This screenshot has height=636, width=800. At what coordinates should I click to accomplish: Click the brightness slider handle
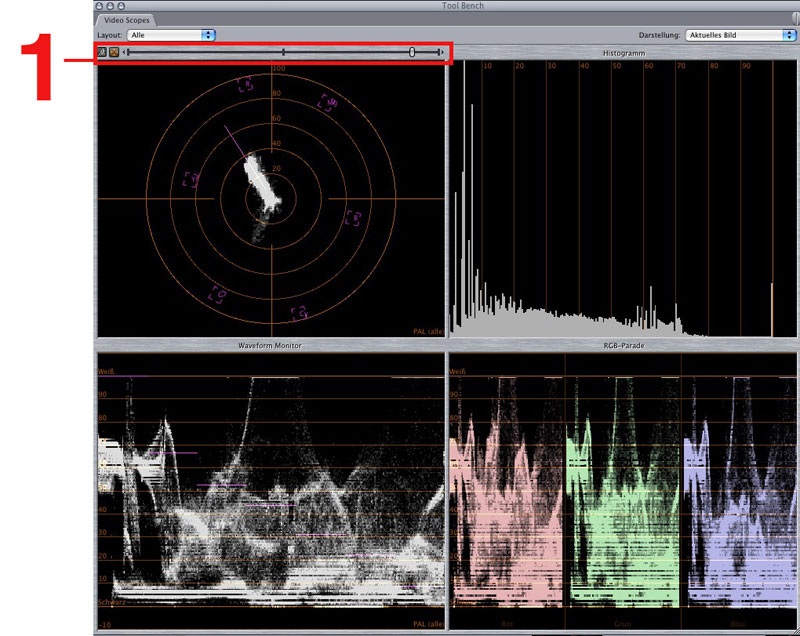[x=412, y=52]
